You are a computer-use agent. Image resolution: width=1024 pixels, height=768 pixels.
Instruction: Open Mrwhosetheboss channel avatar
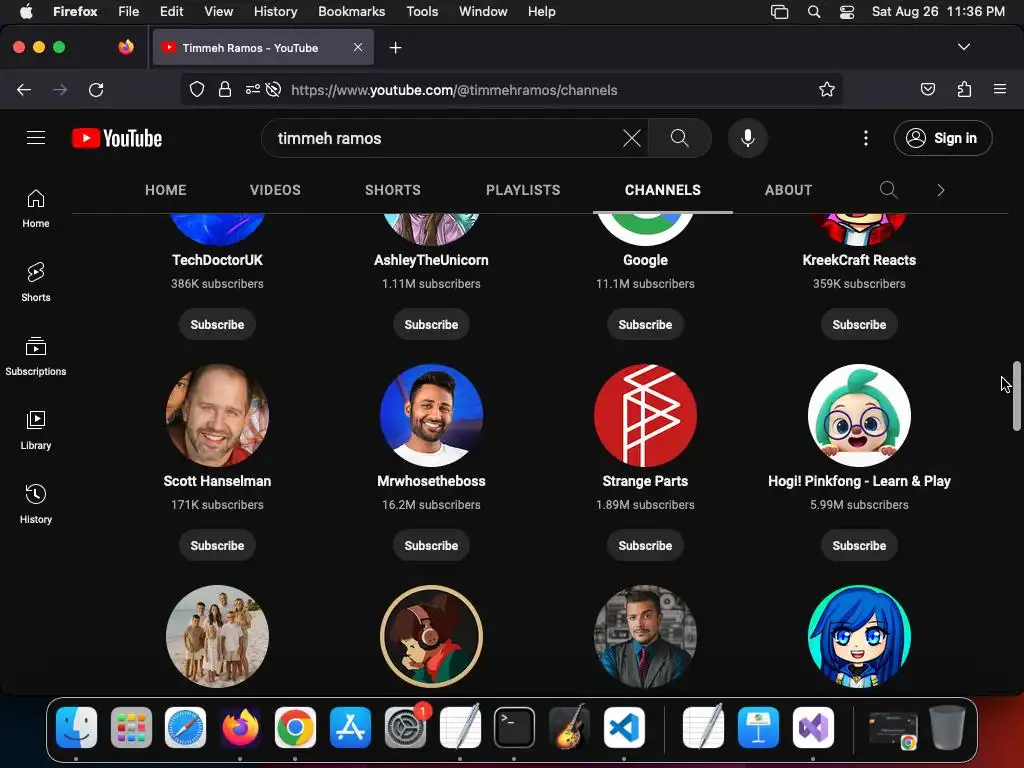click(x=431, y=415)
